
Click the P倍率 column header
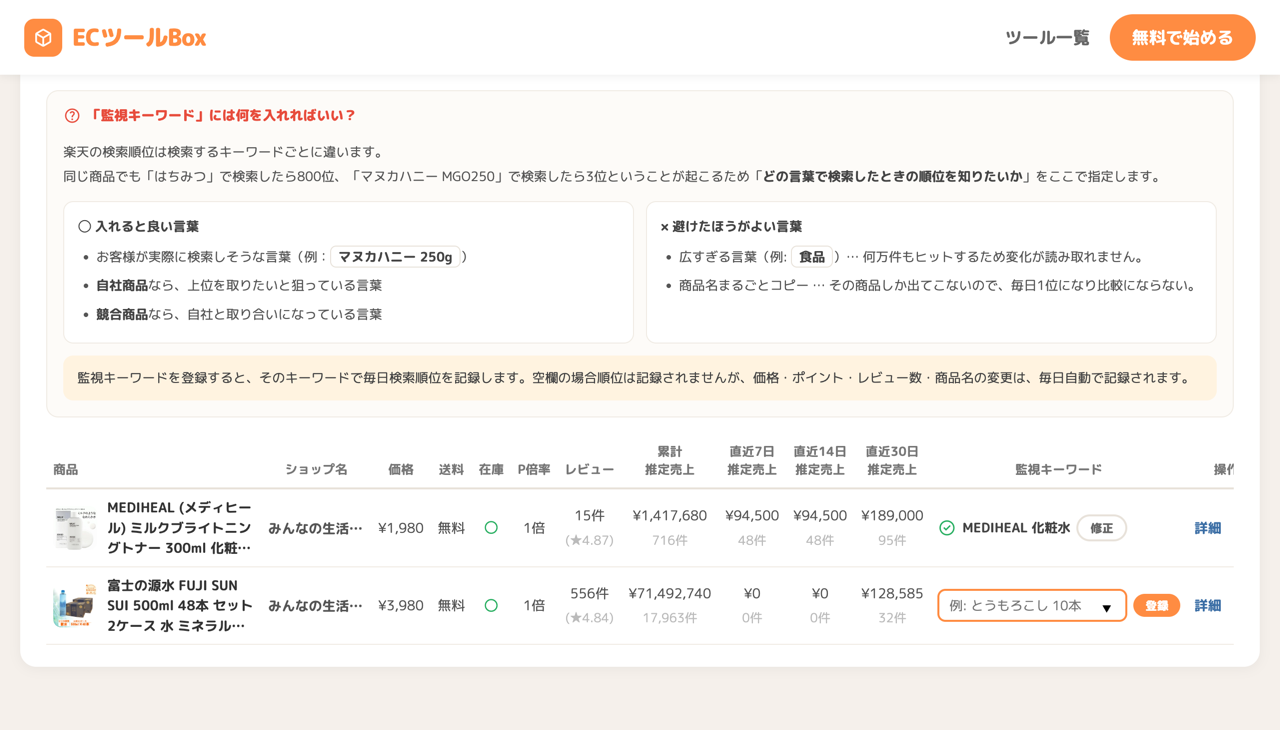pyautogui.click(x=534, y=470)
